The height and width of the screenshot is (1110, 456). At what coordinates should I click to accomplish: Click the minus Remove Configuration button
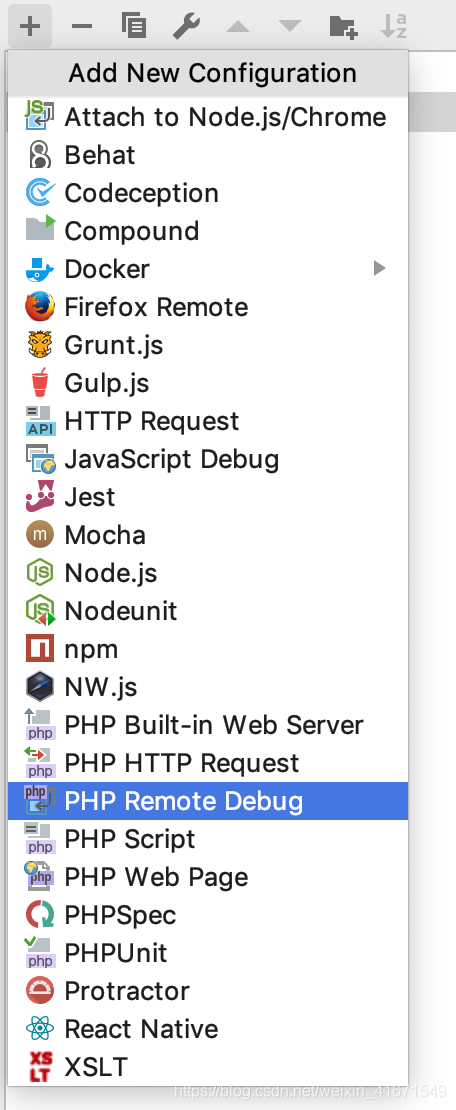[x=82, y=27]
